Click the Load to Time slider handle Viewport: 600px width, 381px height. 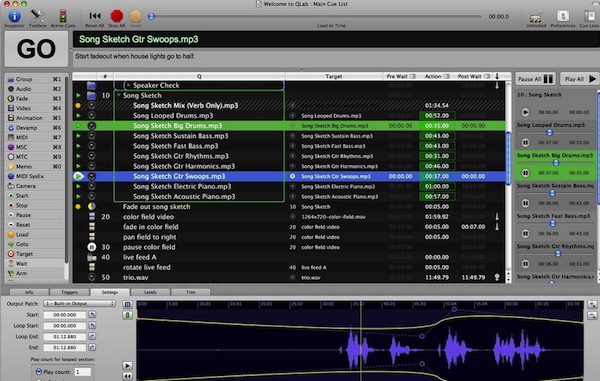[x=152, y=16]
